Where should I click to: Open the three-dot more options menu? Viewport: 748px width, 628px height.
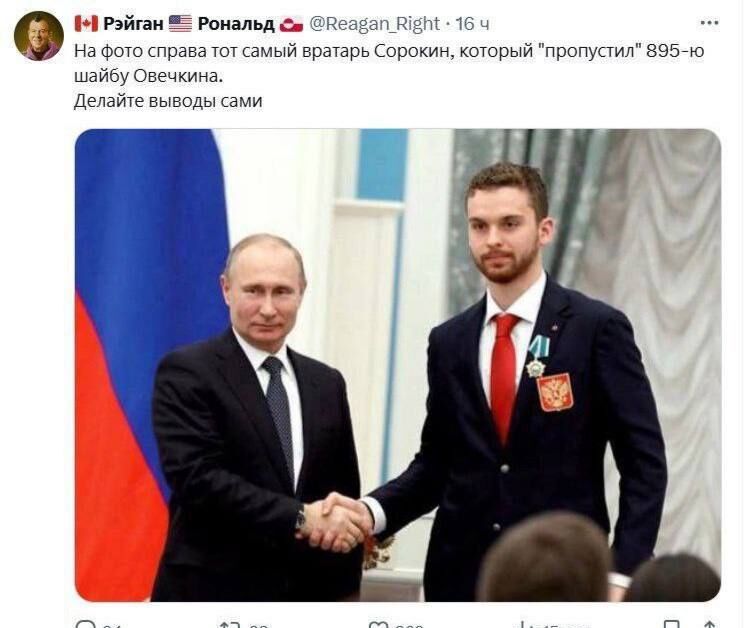click(x=709, y=23)
